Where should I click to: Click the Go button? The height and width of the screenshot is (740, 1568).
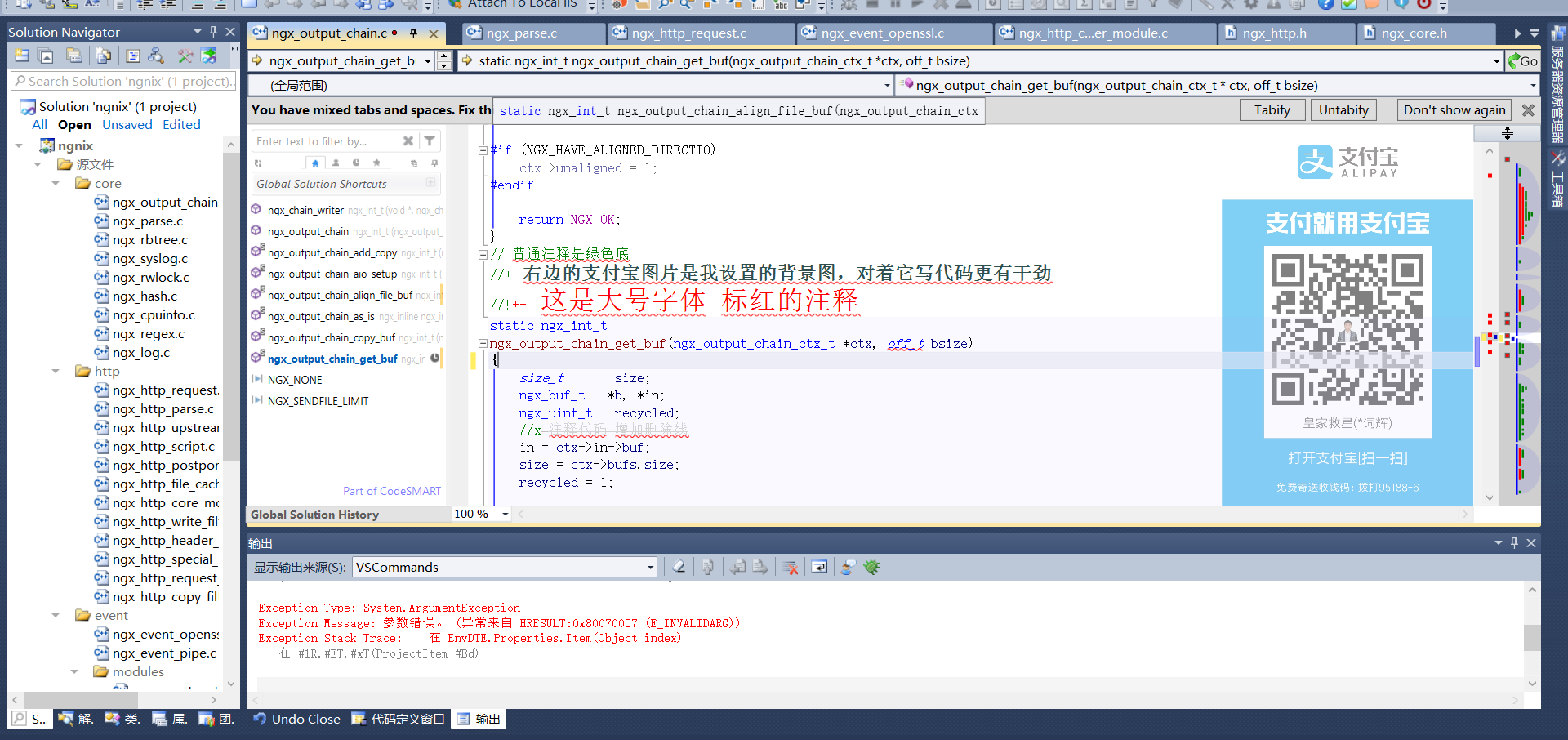[x=1522, y=61]
